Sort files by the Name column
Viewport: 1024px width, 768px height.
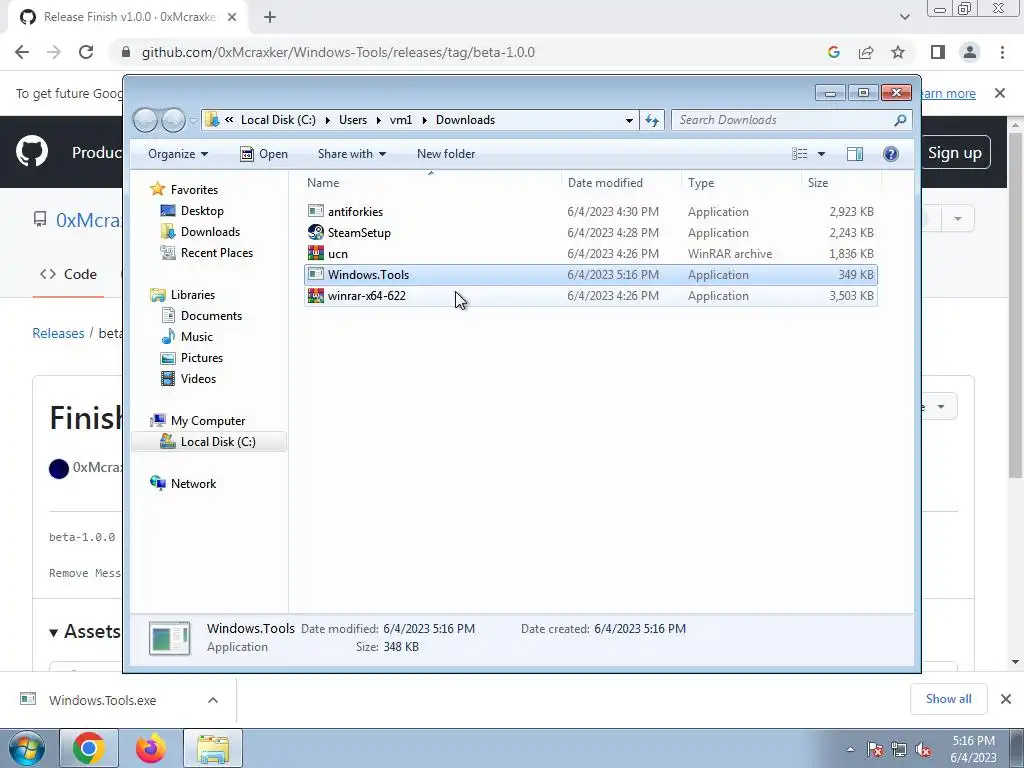pos(430,182)
